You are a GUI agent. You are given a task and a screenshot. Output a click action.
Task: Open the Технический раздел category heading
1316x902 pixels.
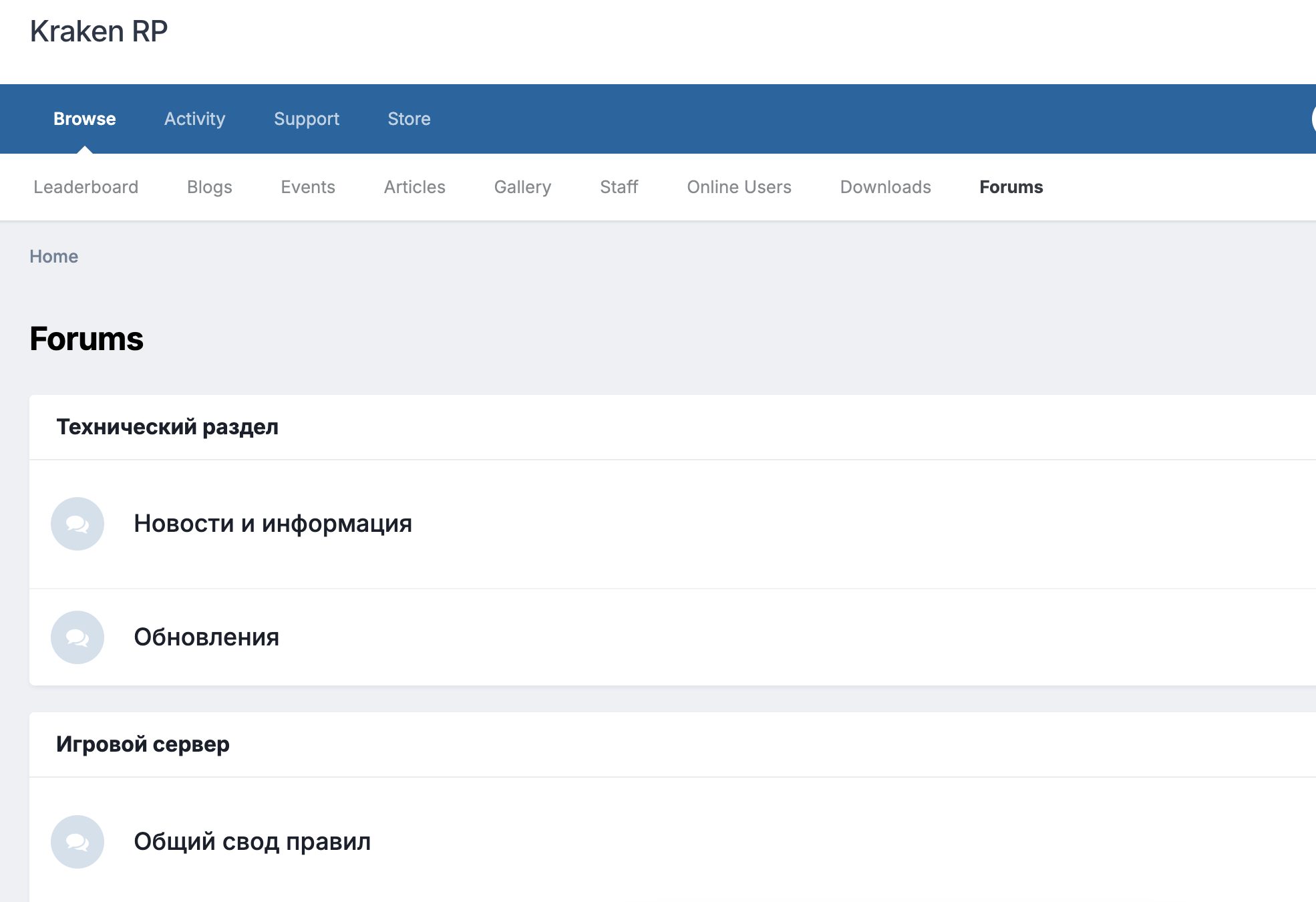coord(167,427)
